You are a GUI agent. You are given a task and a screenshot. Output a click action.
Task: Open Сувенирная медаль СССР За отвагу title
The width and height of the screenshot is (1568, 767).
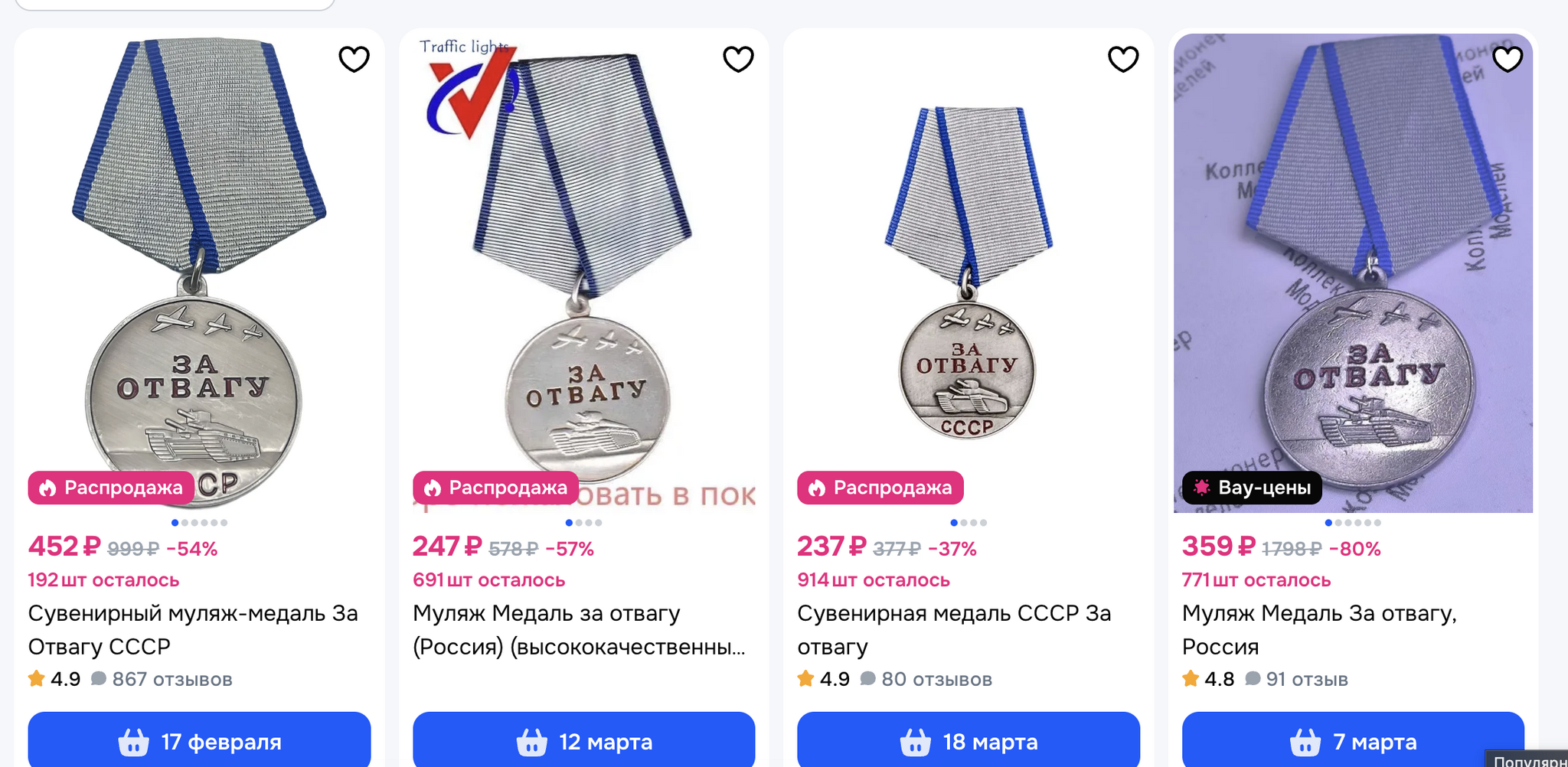click(954, 630)
